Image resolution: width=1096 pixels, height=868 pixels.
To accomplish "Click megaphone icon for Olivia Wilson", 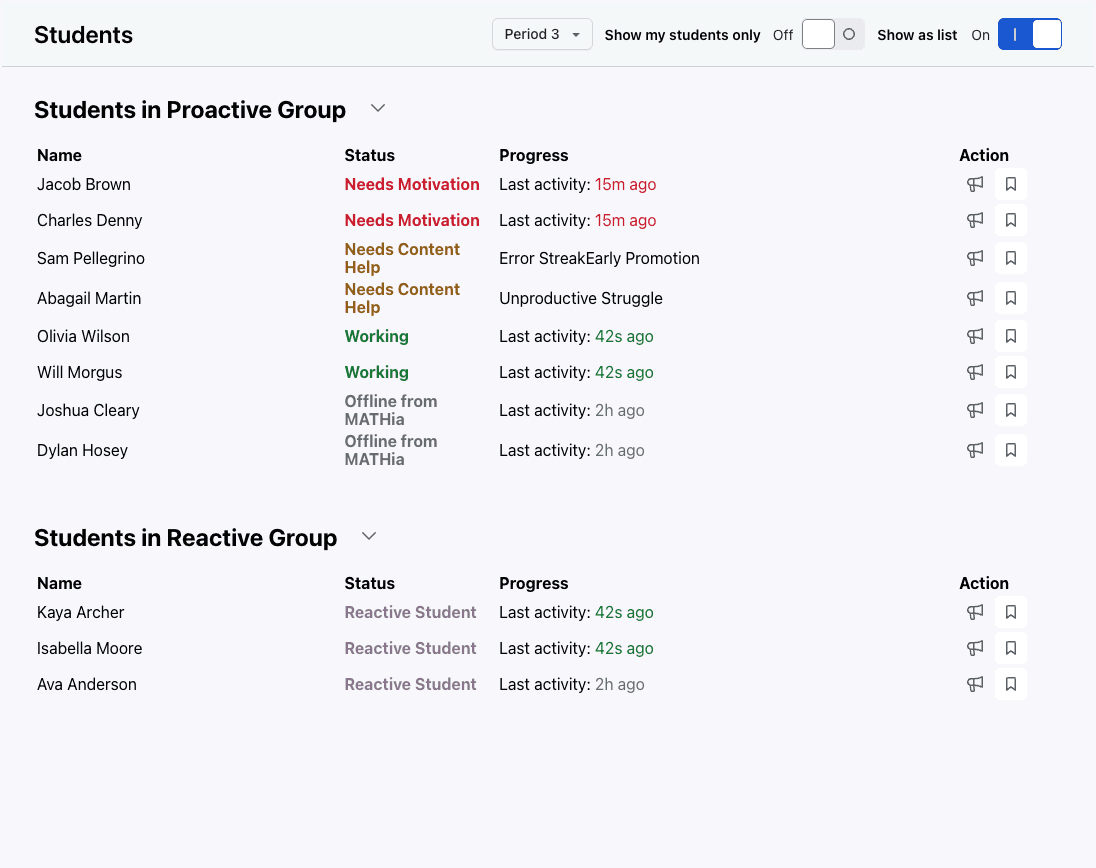I will (x=975, y=336).
